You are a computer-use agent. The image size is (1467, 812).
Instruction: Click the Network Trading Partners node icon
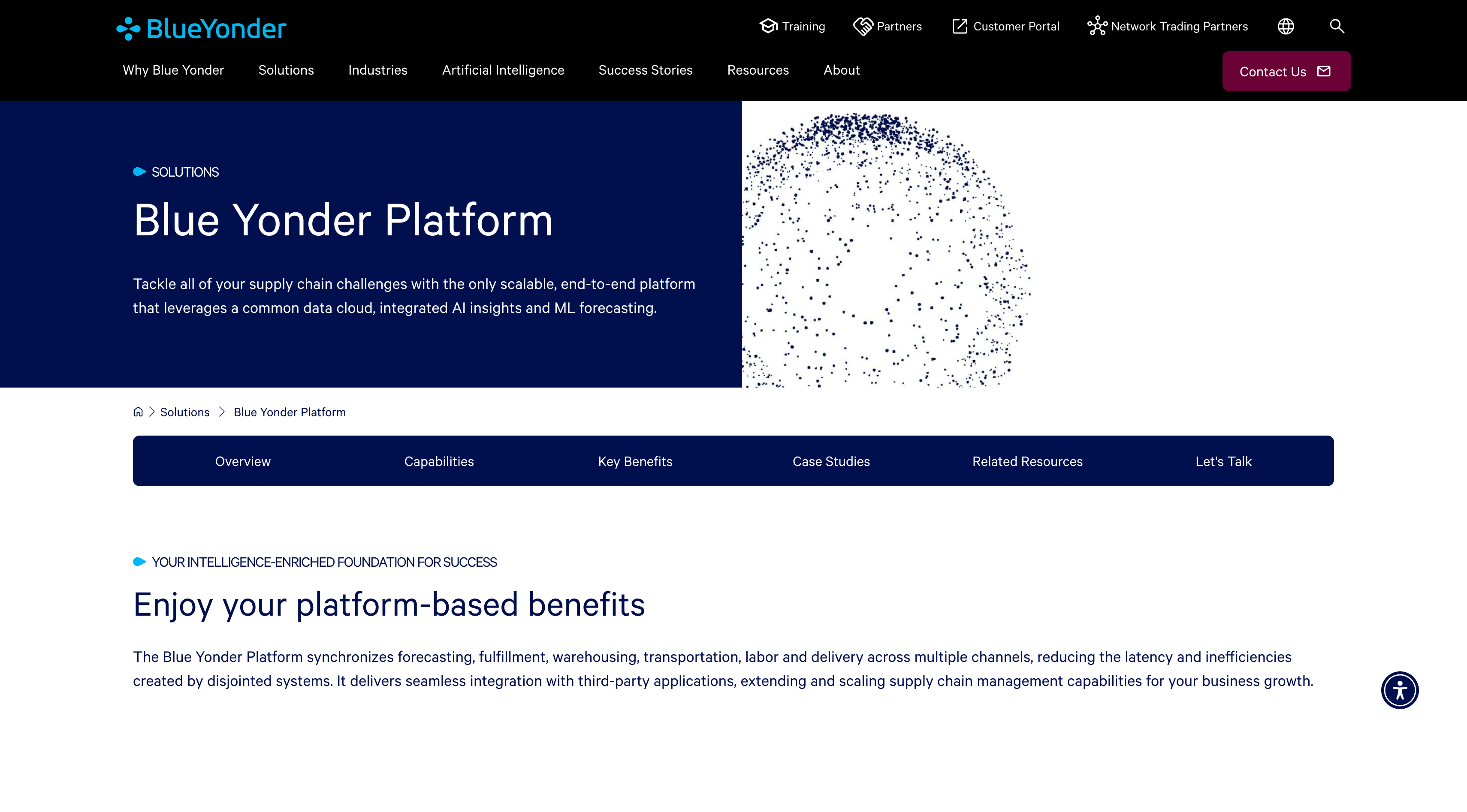click(1097, 26)
